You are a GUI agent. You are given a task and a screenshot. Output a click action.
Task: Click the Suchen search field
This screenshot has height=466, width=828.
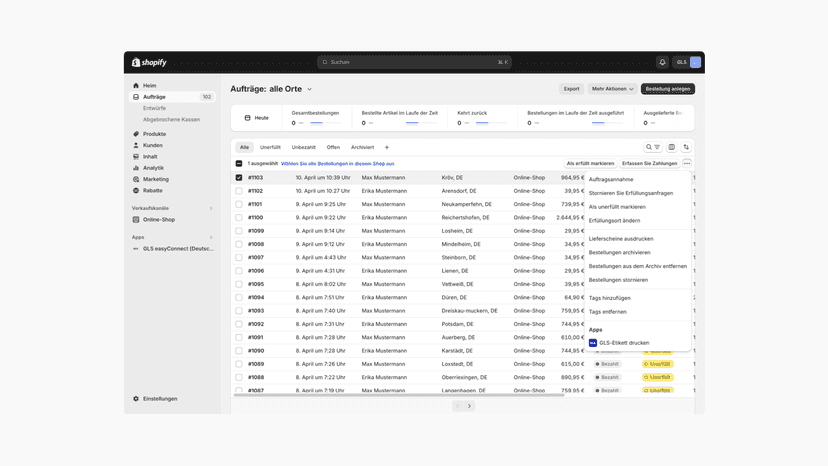(x=414, y=62)
